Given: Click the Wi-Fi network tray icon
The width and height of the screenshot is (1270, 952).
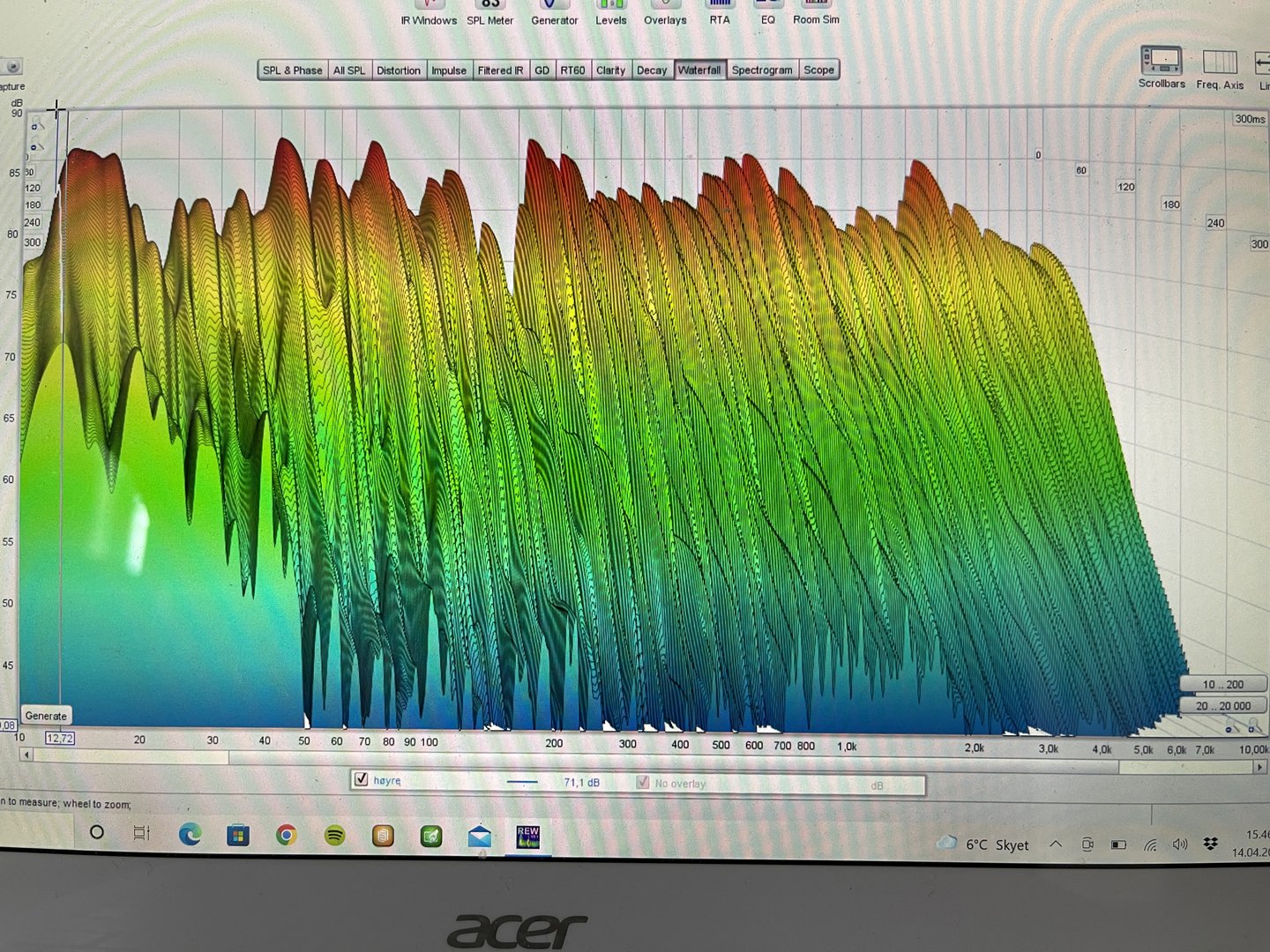Looking at the screenshot, I should click(1151, 844).
